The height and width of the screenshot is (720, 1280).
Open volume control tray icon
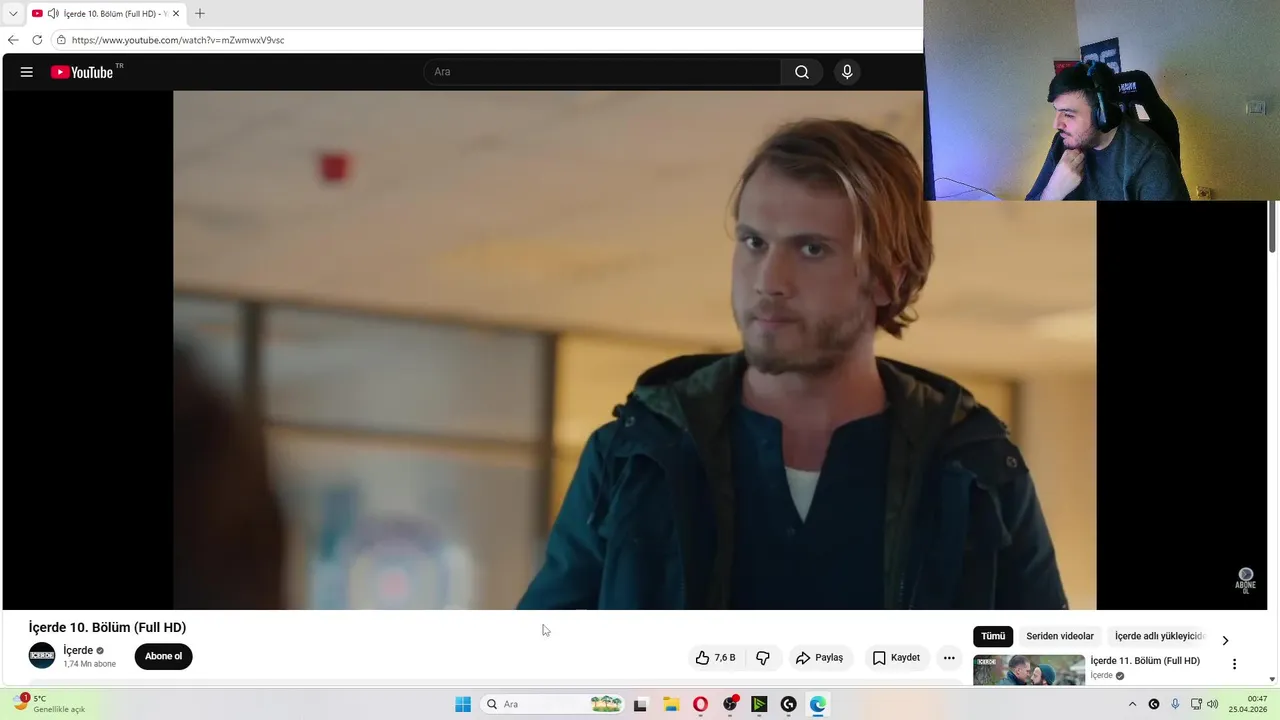(x=1213, y=704)
